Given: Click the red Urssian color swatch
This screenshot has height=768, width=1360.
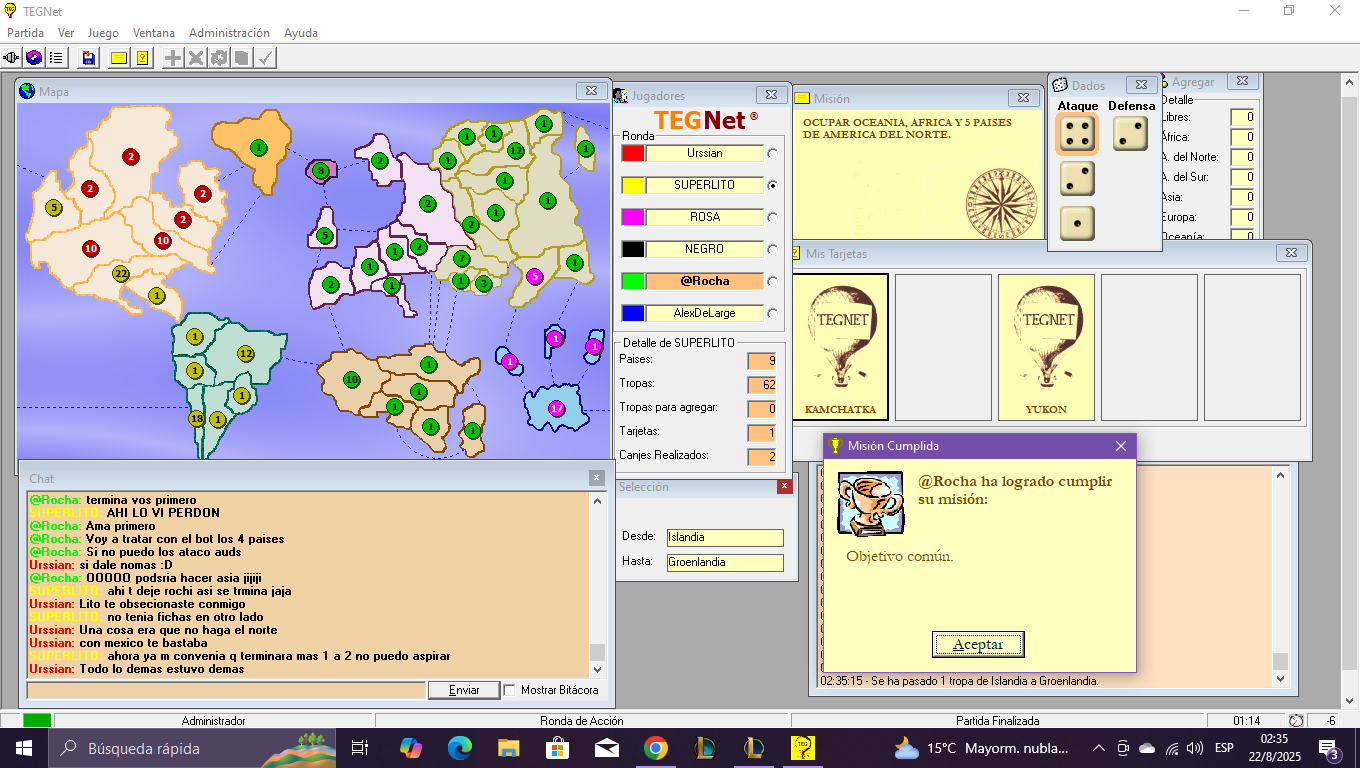Looking at the screenshot, I should click(x=632, y=153).
